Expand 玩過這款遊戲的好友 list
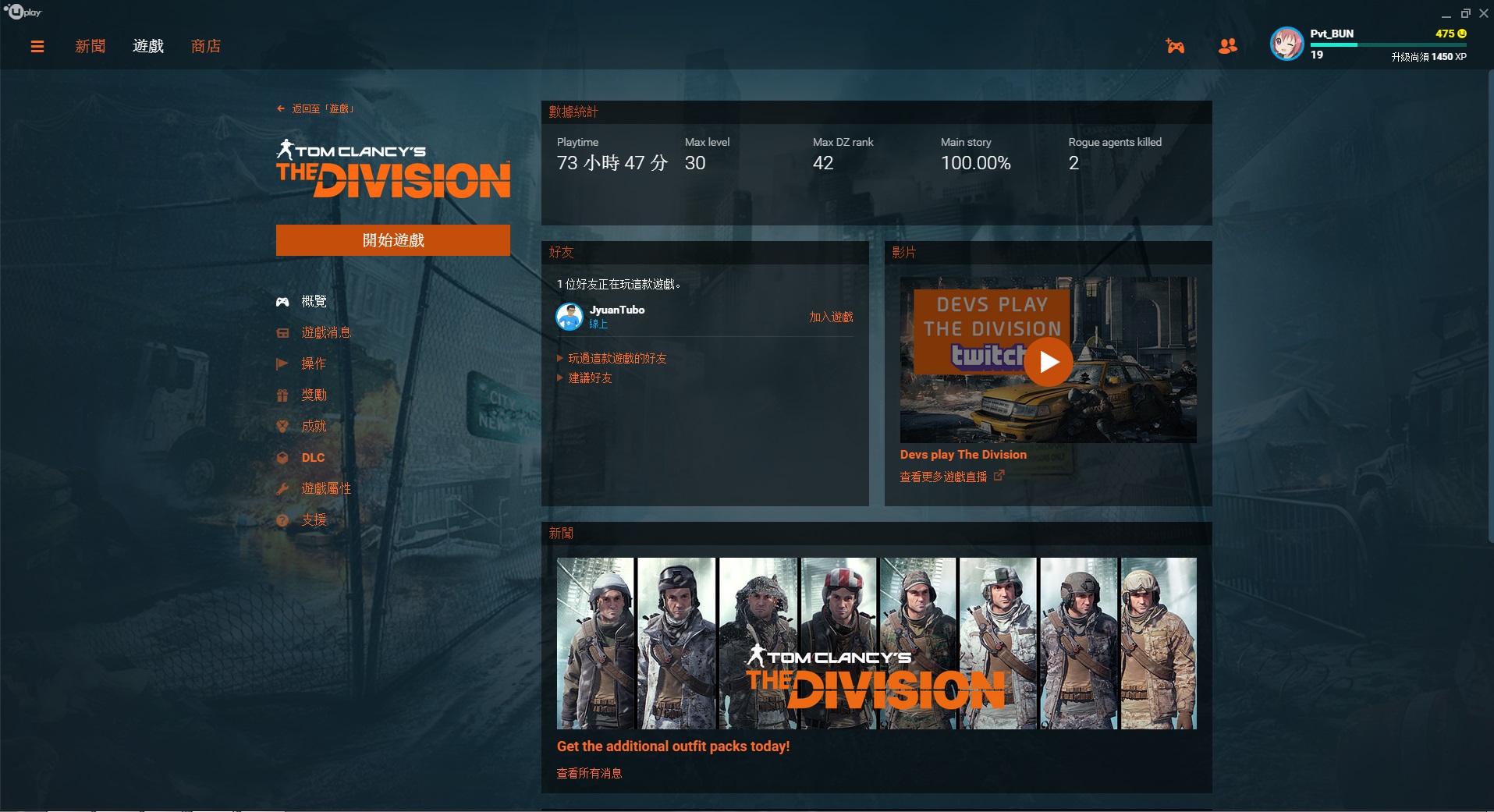 click(612, 359)
